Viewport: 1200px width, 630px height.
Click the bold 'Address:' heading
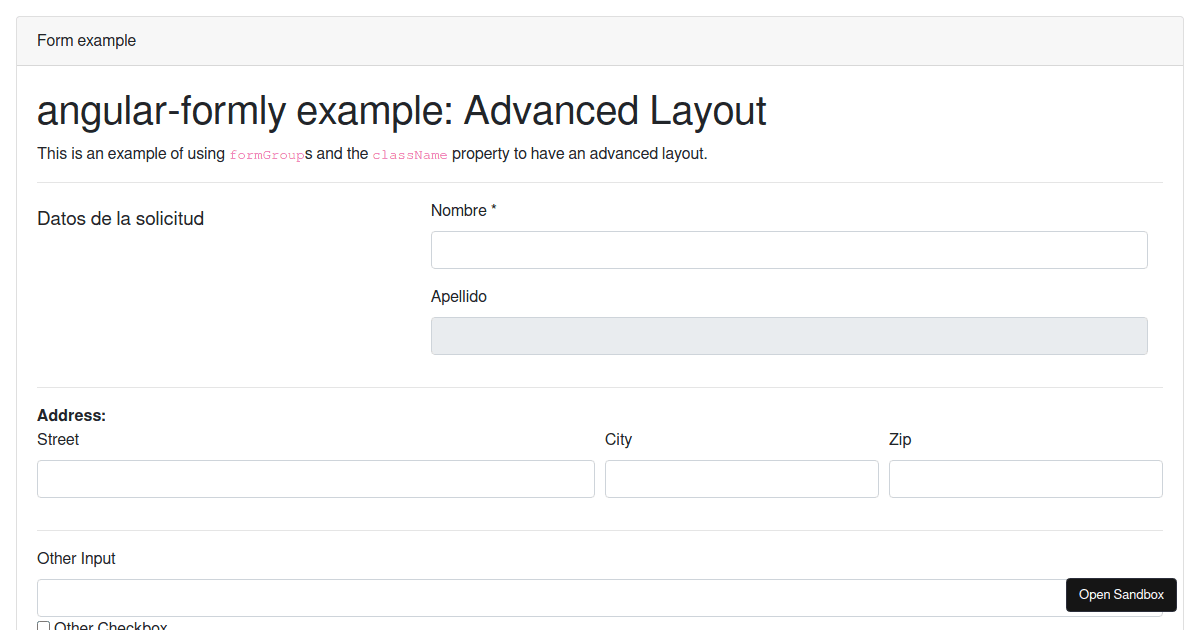(71, 416)
